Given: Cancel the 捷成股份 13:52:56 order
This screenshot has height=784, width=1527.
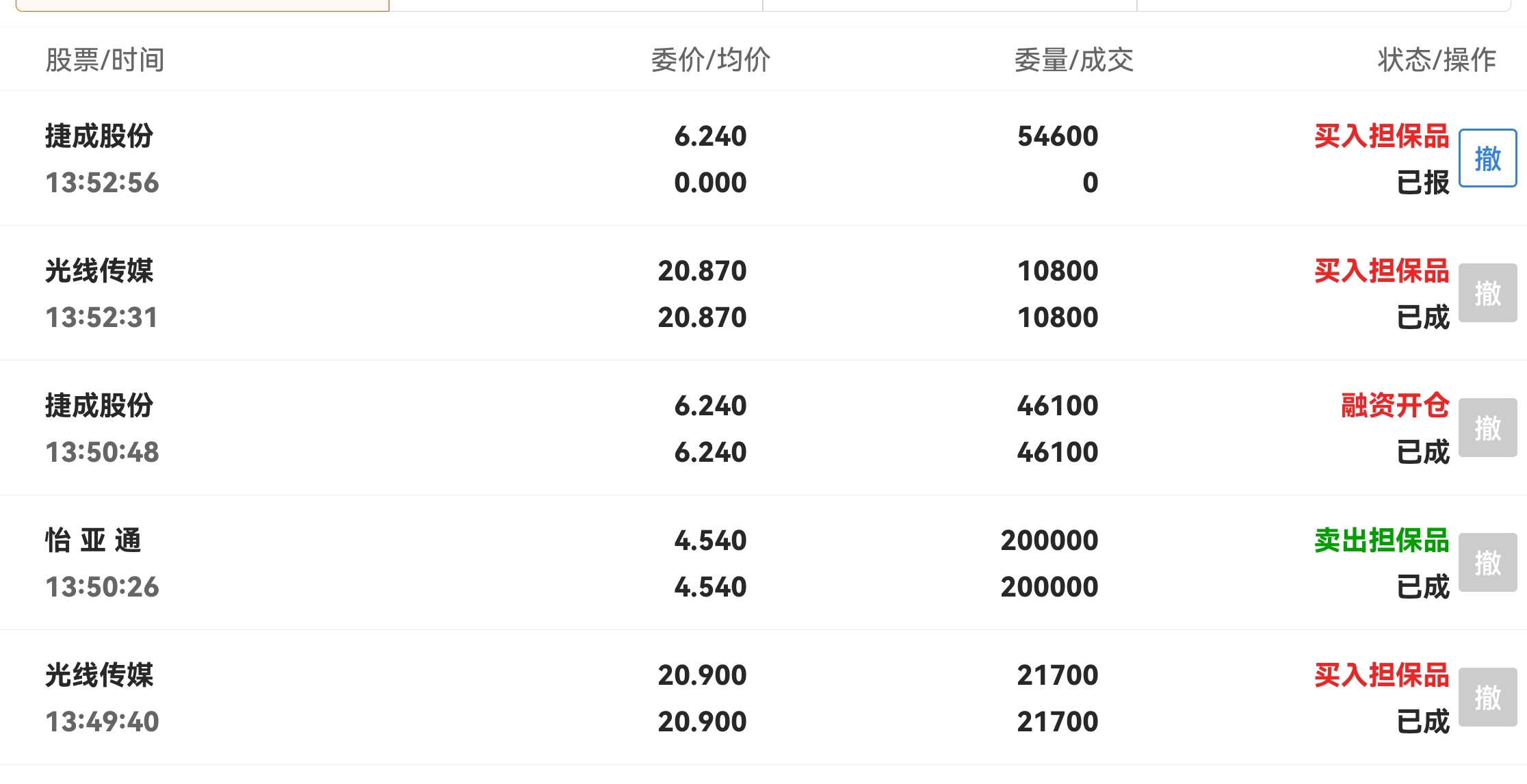Looking at the screenshot, I should point(1487,158).
